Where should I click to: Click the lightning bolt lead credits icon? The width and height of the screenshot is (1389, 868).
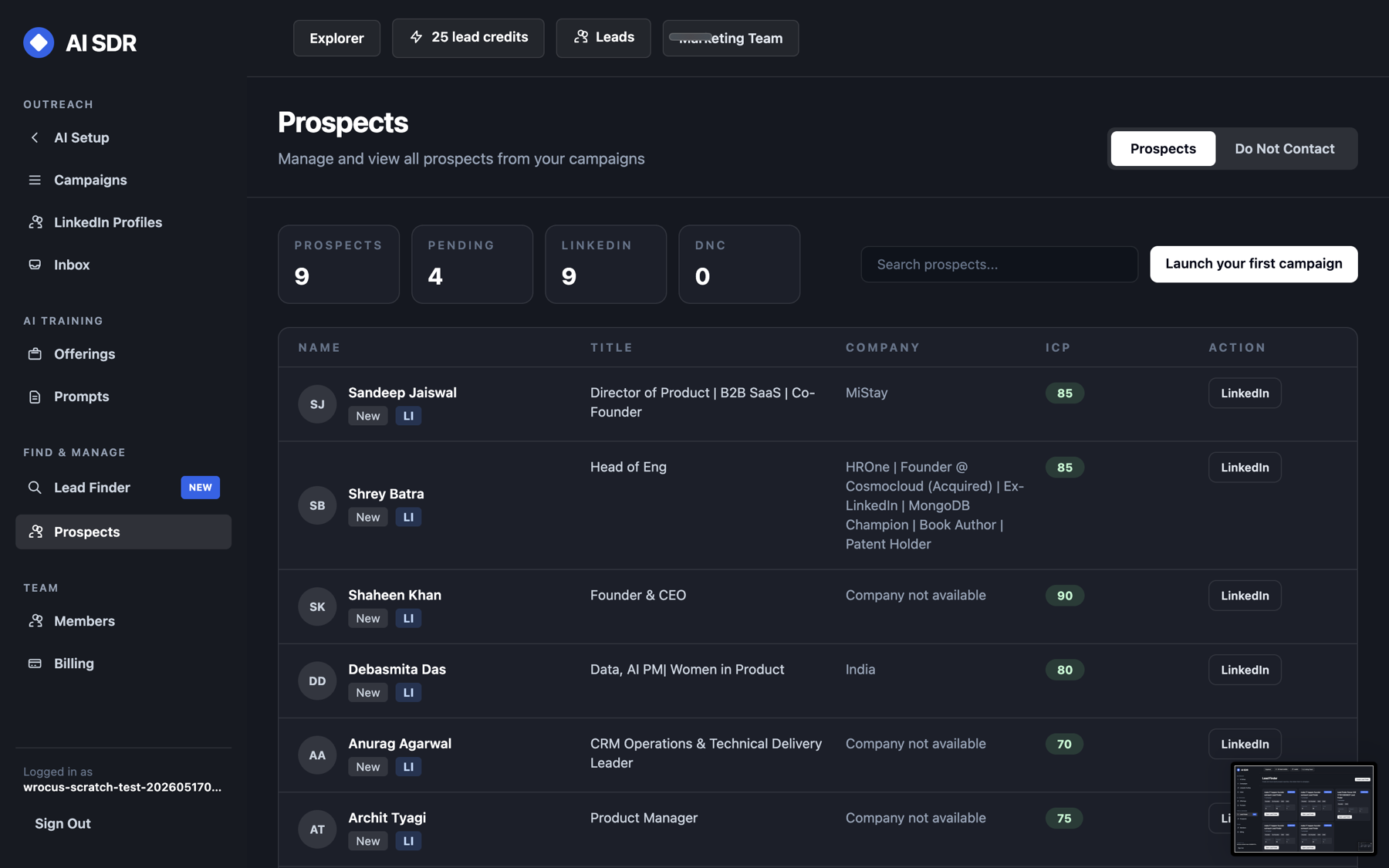(416, 37)
